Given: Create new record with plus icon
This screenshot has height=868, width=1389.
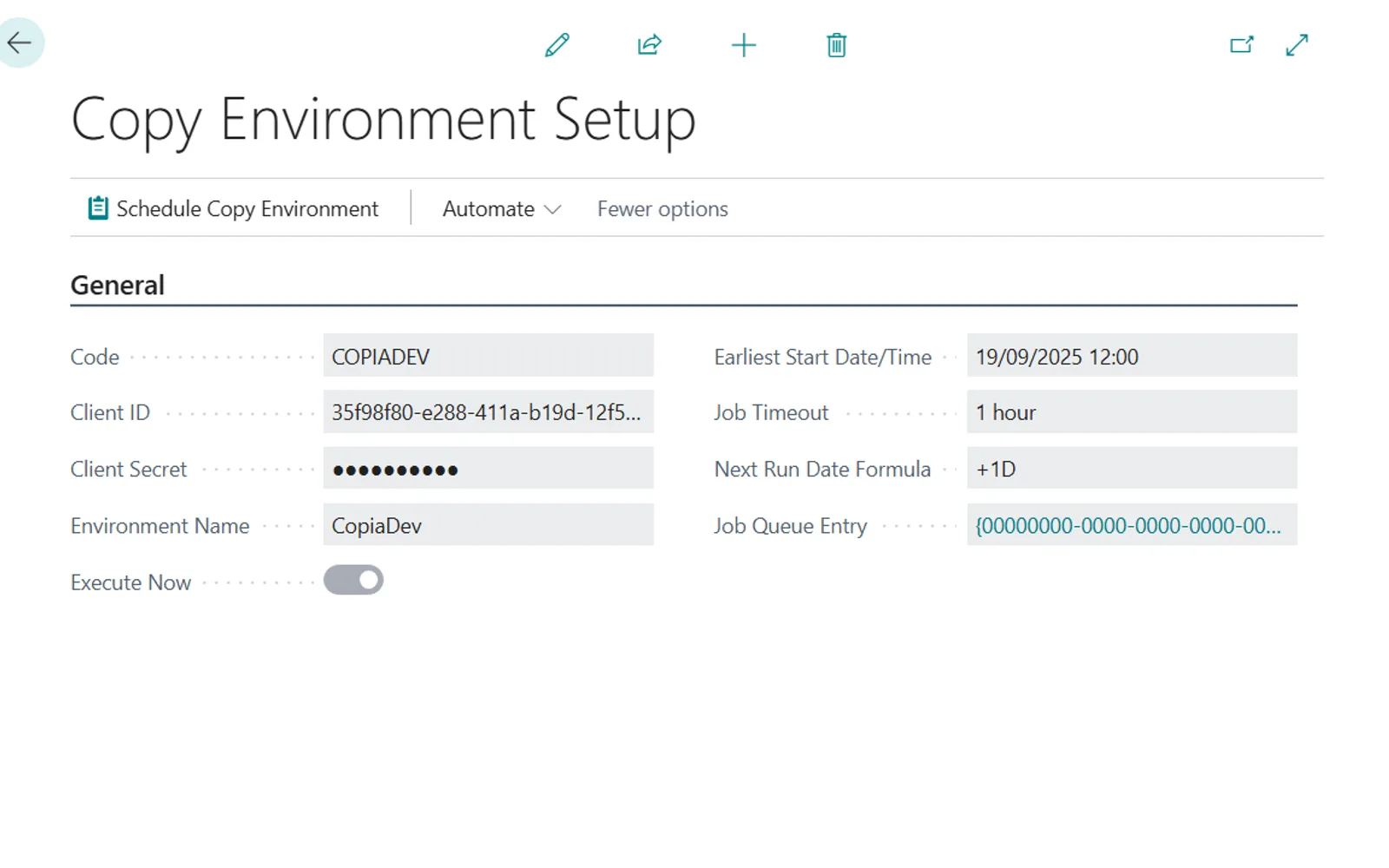Looking at the screenshot, I should coord(744,45).
